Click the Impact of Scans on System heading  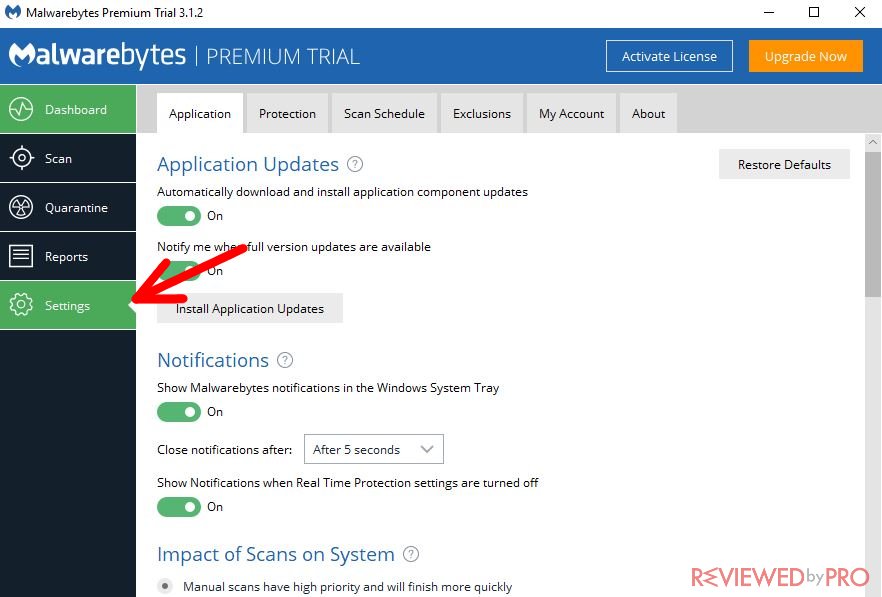tap(276, 554)
